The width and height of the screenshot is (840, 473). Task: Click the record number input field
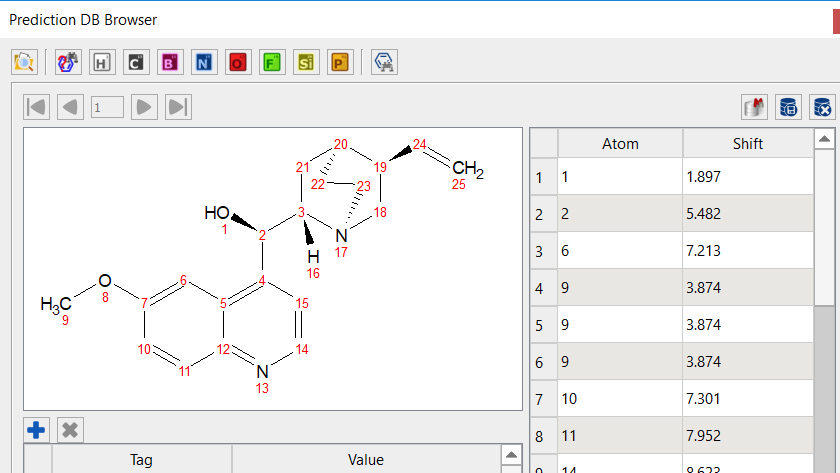coord(107,107)
